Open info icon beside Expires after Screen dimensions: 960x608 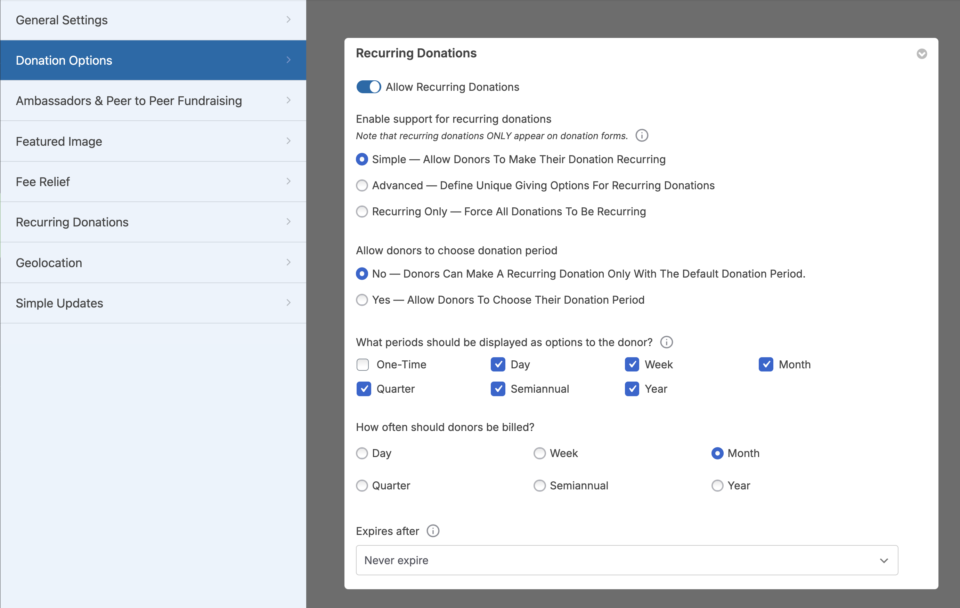point(433,531)
